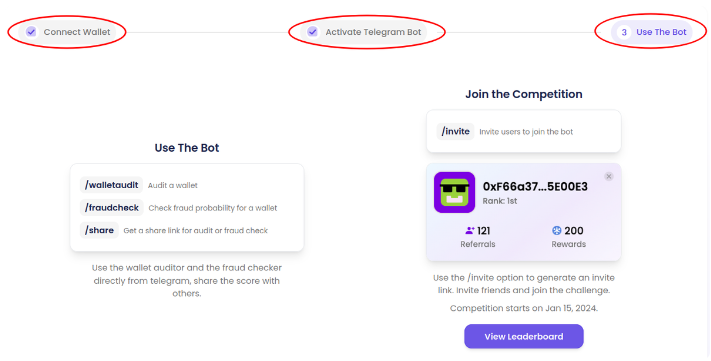Click the /share command tag
711x361 pixels.
click(99, 230)
